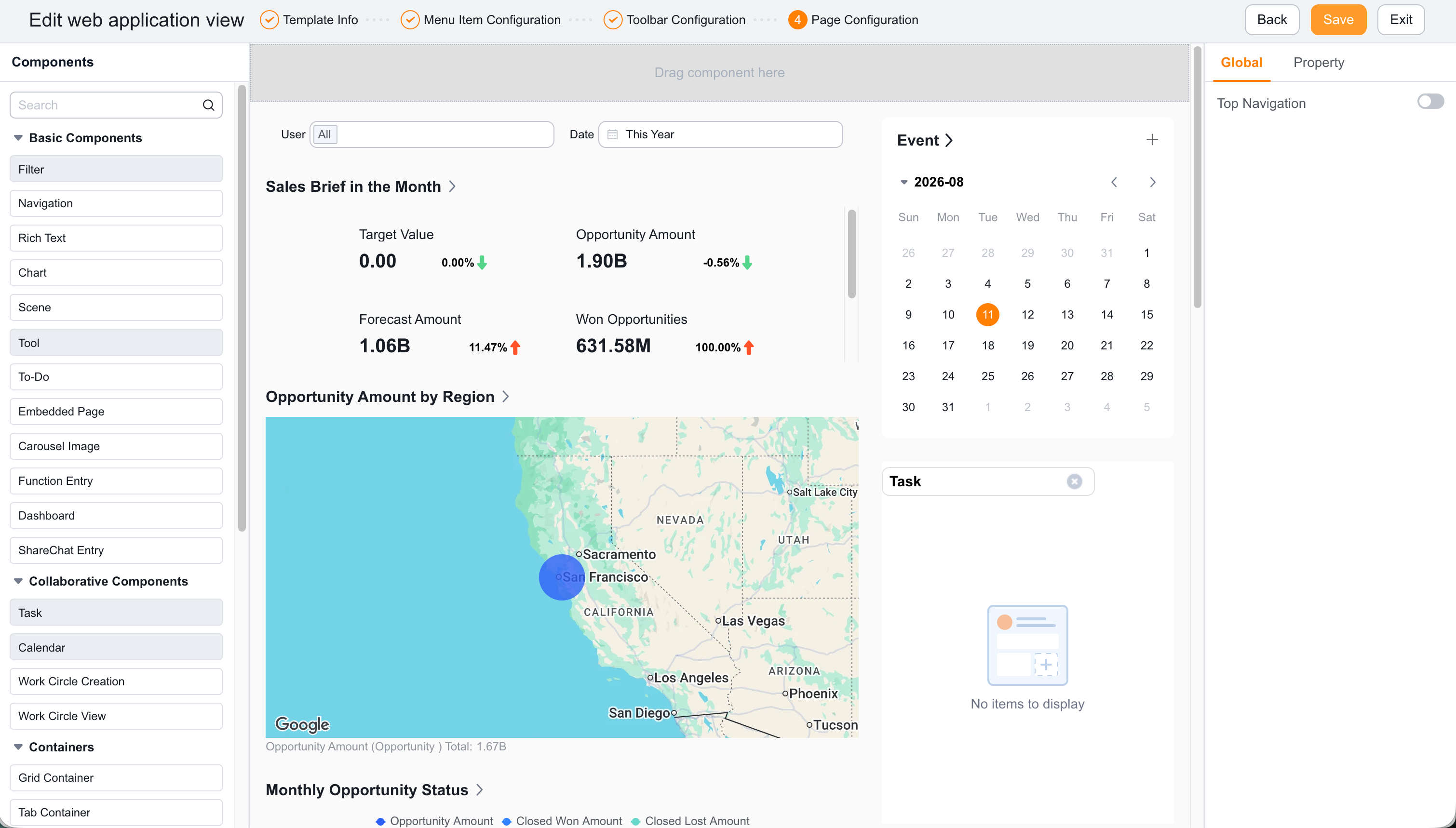This screenshot has height=828, width=1456.
Task: Select the Chart component item
Action: tap(116, 273)
